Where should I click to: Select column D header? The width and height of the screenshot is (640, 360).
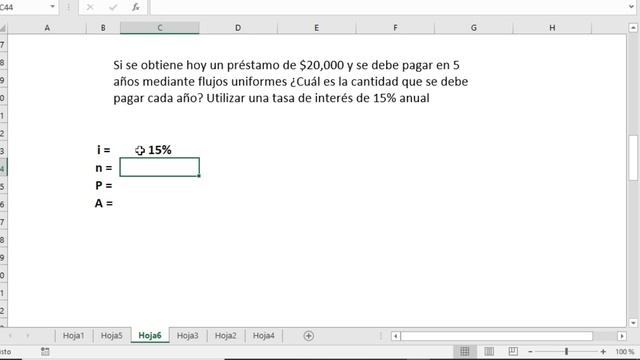(x=238, y=28)
